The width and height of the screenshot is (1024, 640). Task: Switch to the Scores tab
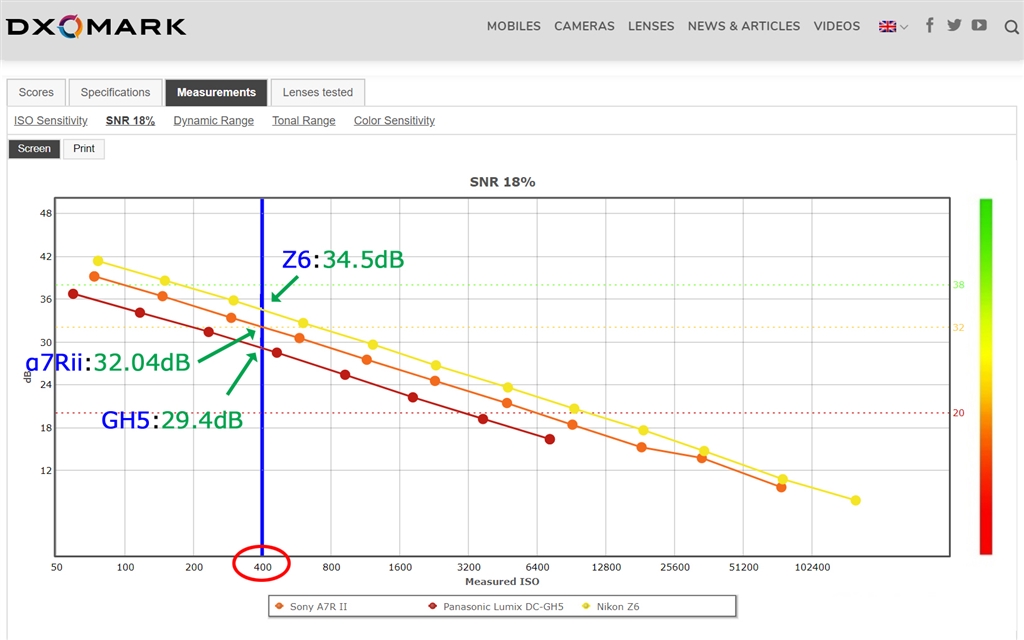click(36, 92)
